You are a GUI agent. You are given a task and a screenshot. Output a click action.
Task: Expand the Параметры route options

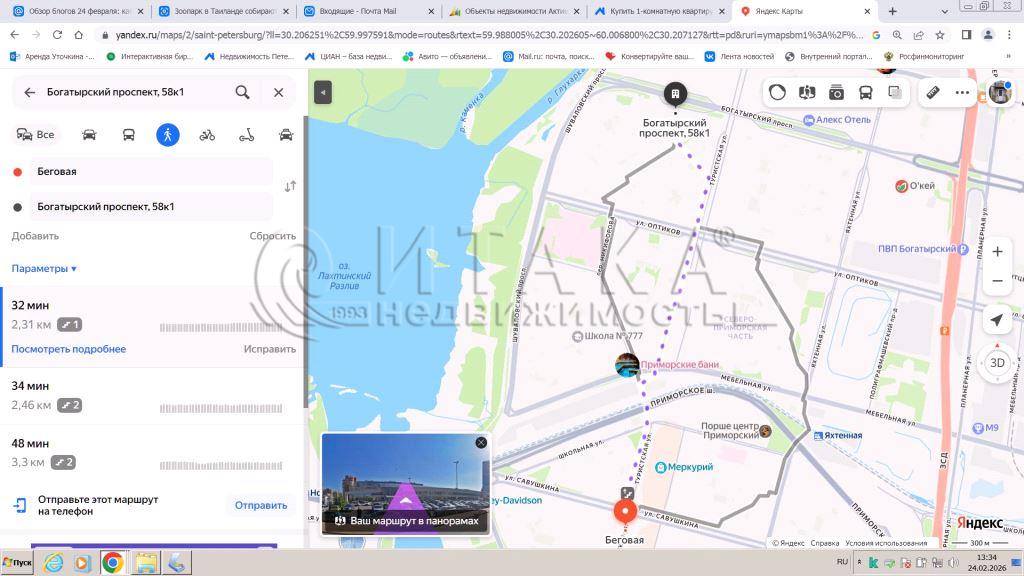coord(44,269)
